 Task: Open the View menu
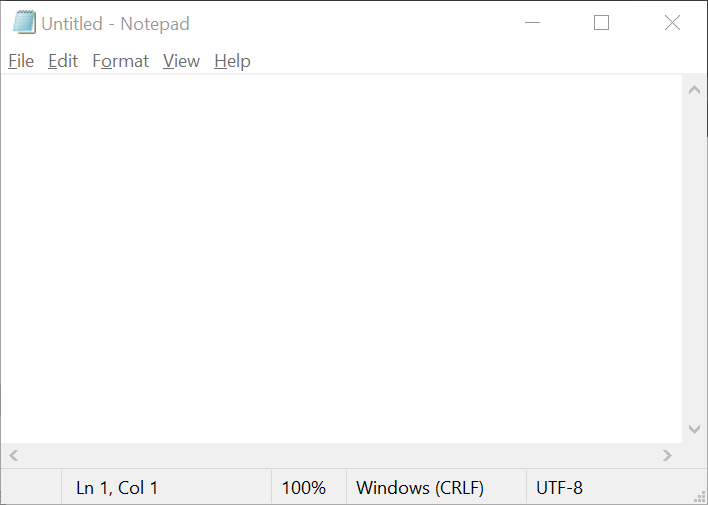point(182,61)
